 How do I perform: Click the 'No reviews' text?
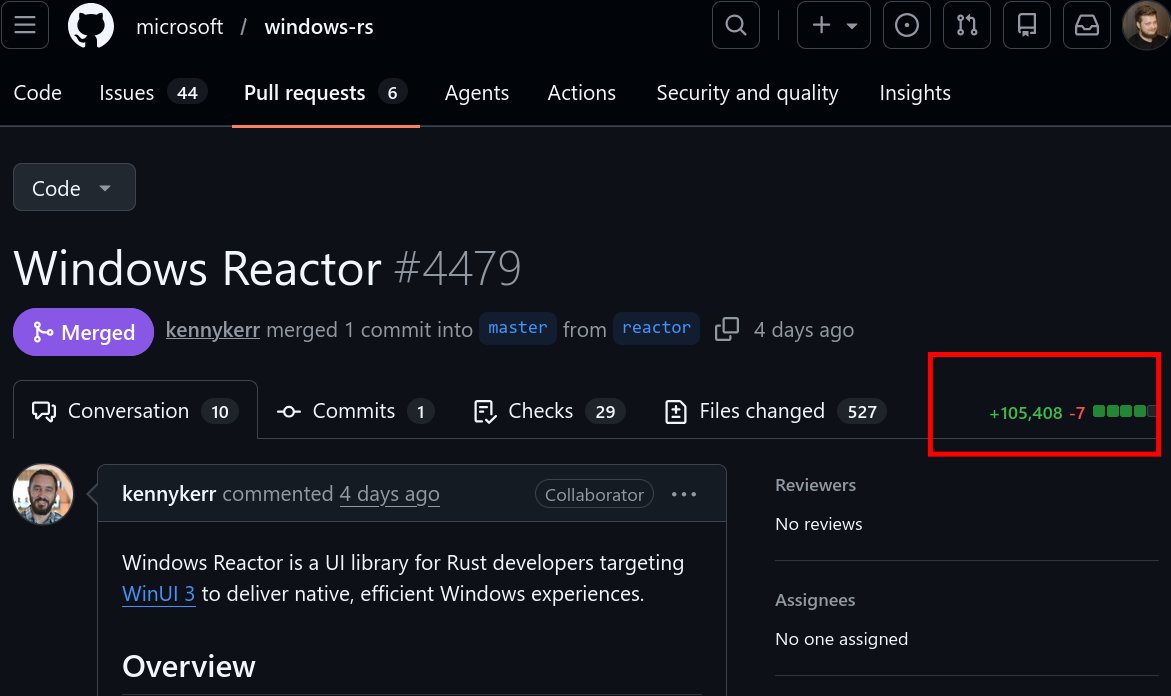click(x=819, y=524)
